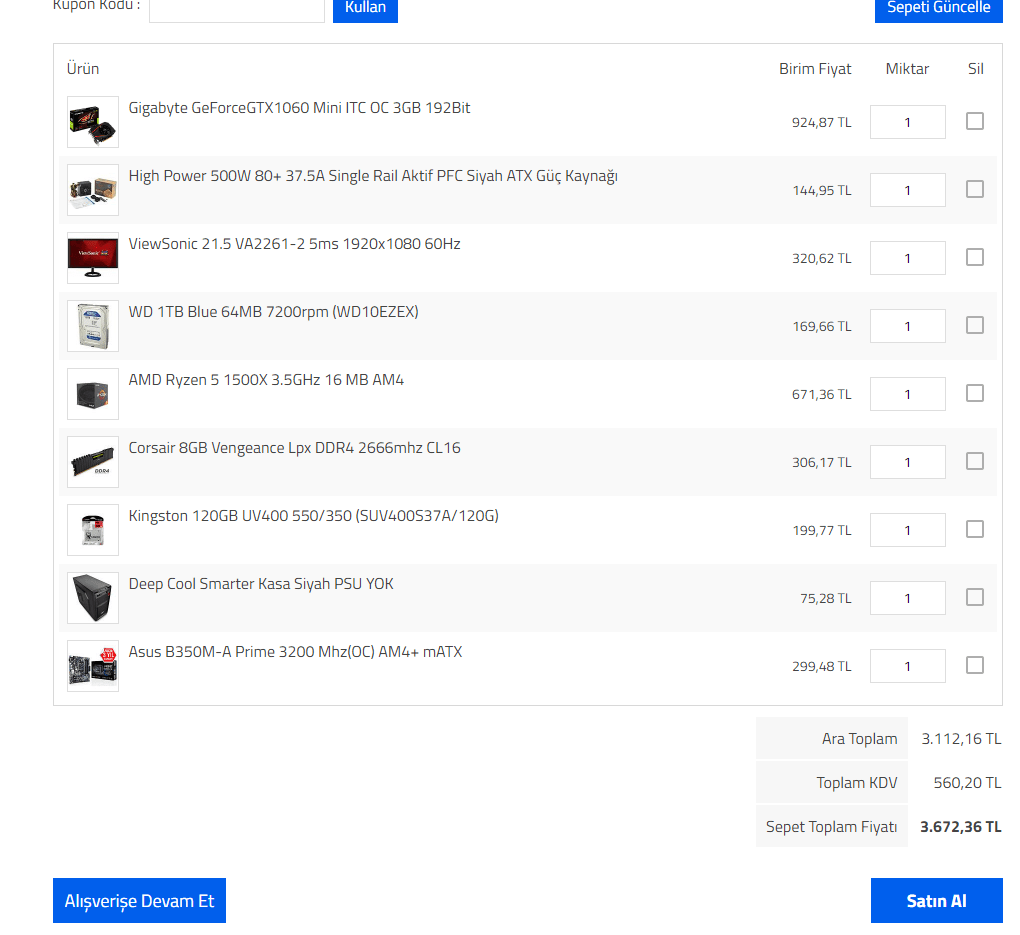Edit quantity field for Corsair 8GB Vengeance
This screenshot has width=1020, height=935.
pyautogui.click(x=907, y=462)
